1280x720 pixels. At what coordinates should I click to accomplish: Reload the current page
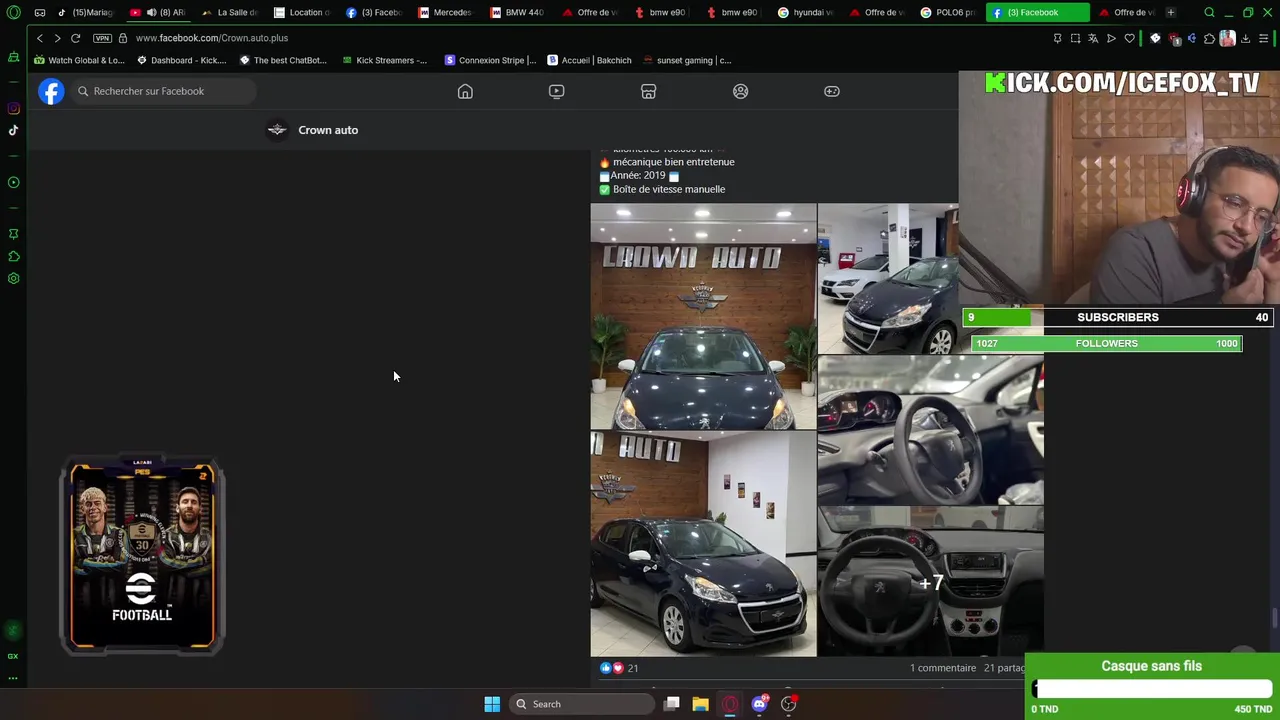tap(75, 38)
